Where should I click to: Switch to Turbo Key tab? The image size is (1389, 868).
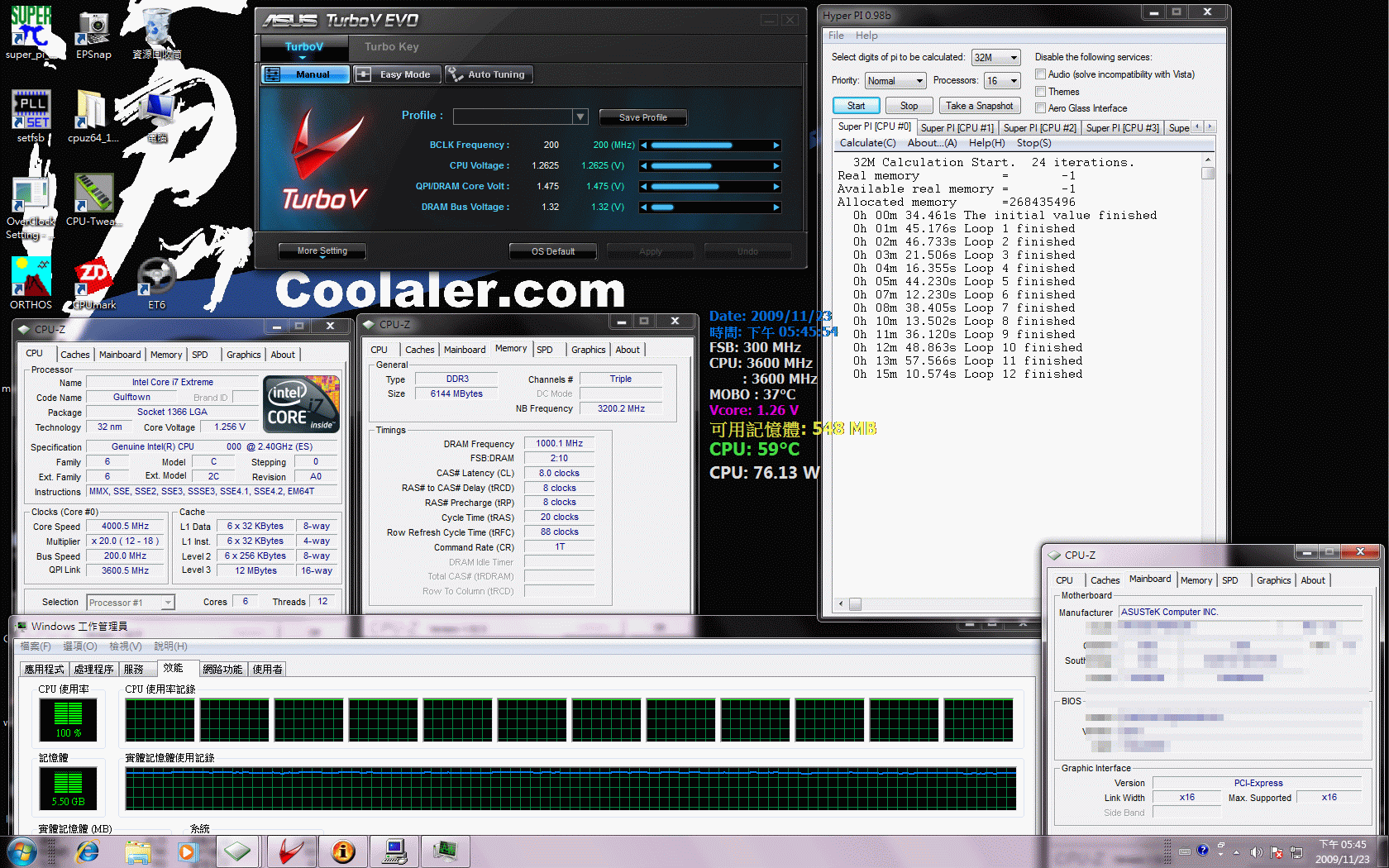tap(391, 47)
